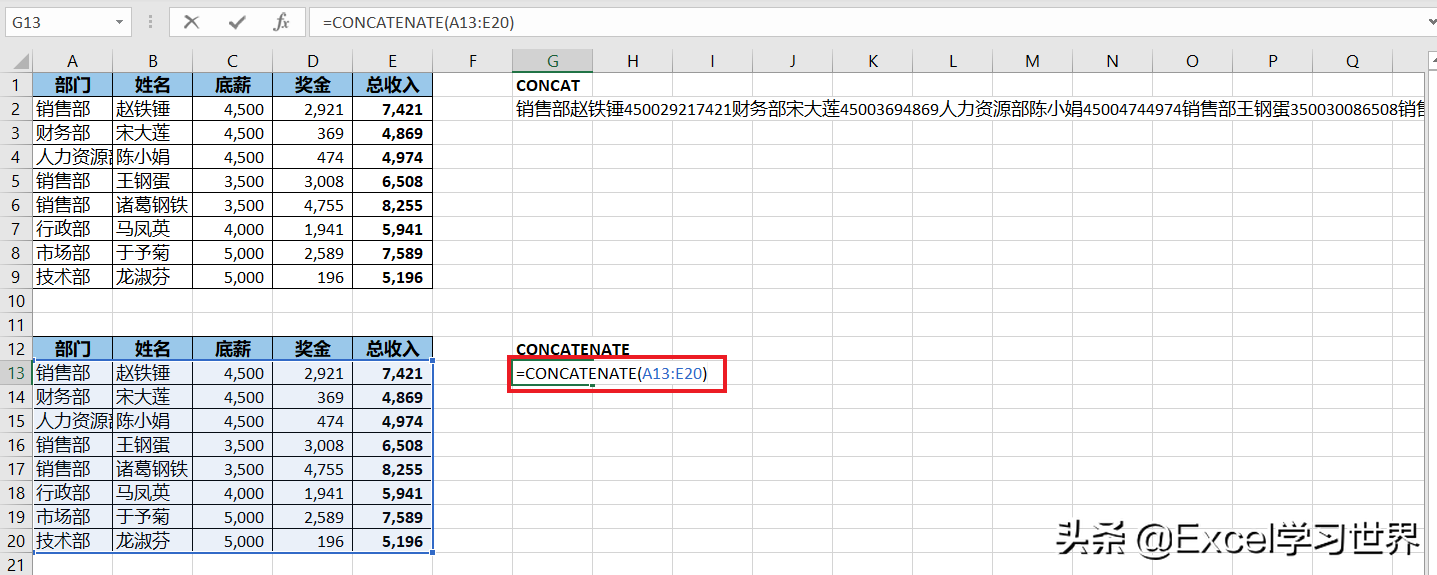The width and height of the screenshot is (1437, 575).
Task: Select bonus 2,921 in row 2
Action: [313, 109]
